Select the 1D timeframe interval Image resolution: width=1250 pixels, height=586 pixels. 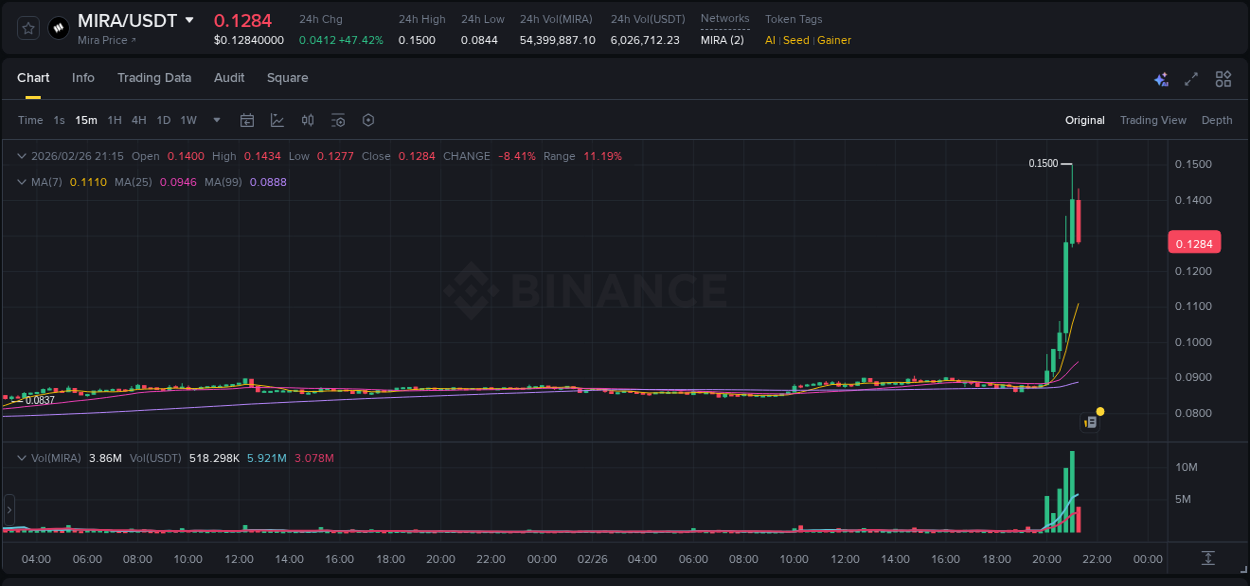[x=163, y=120]
